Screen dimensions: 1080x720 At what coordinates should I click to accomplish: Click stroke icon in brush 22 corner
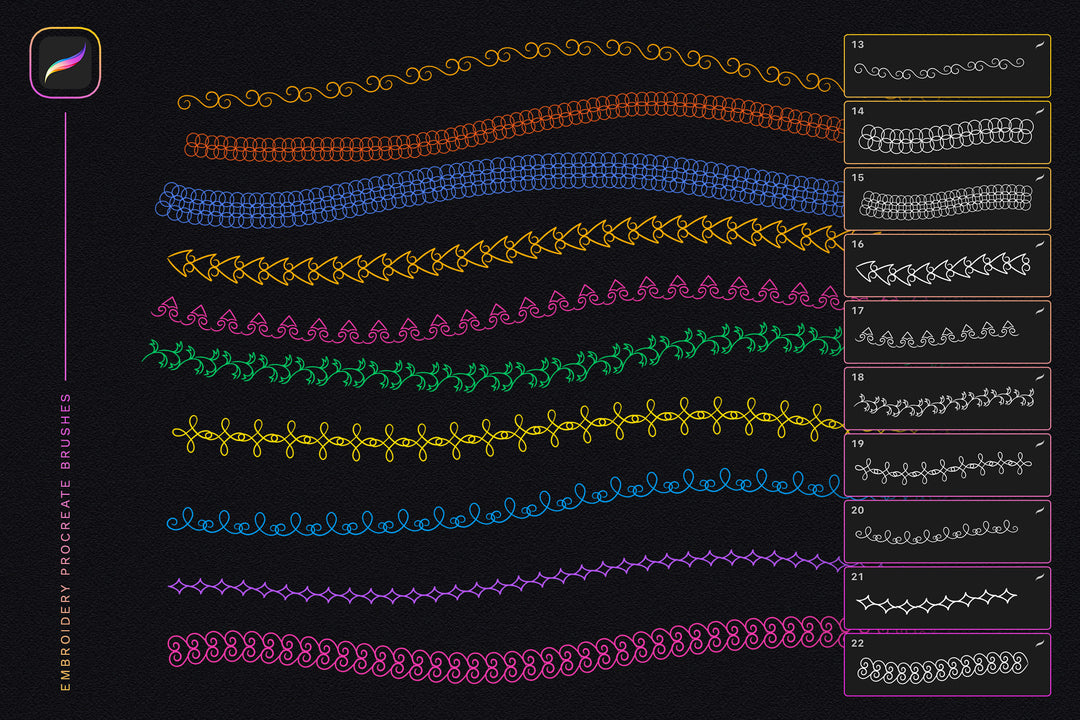tap(1039, 643)
